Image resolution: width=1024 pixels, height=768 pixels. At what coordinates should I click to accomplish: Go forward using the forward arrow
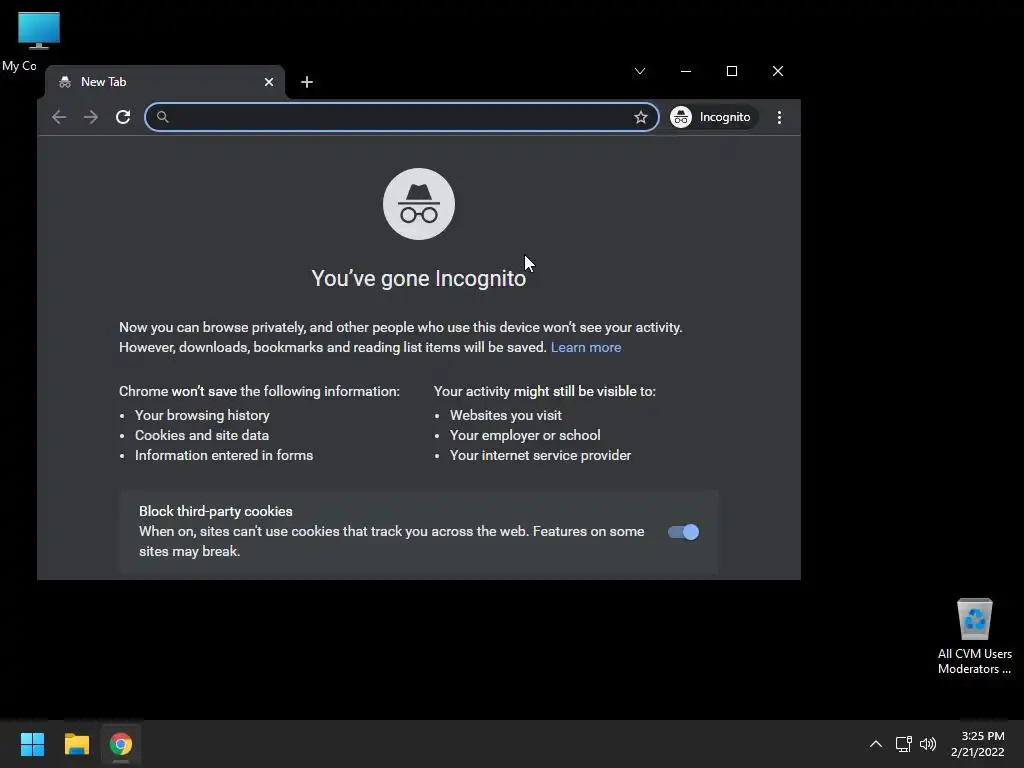click(91, 117)
